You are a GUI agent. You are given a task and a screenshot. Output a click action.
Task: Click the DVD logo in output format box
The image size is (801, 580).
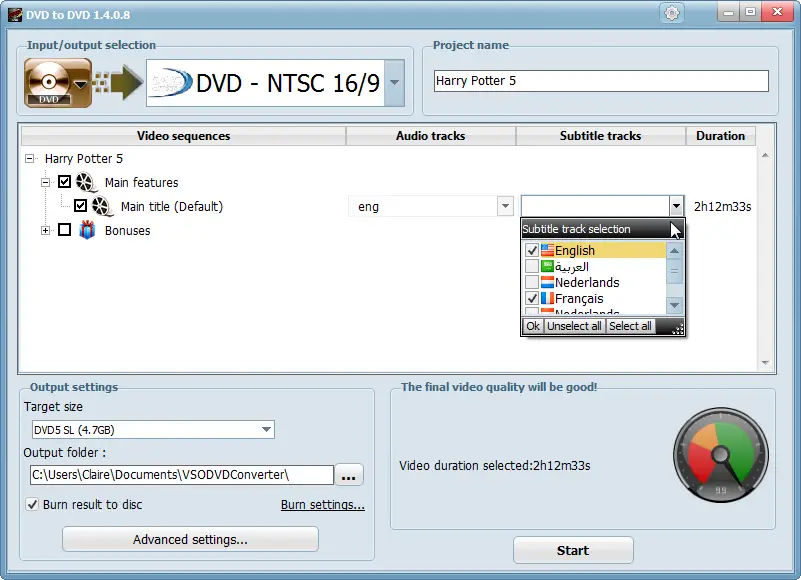click(172, 82)
